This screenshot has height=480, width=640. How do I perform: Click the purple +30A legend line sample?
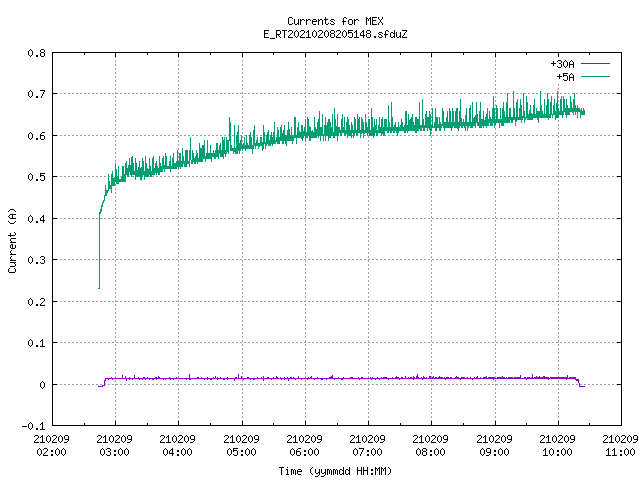coord(595,64)
